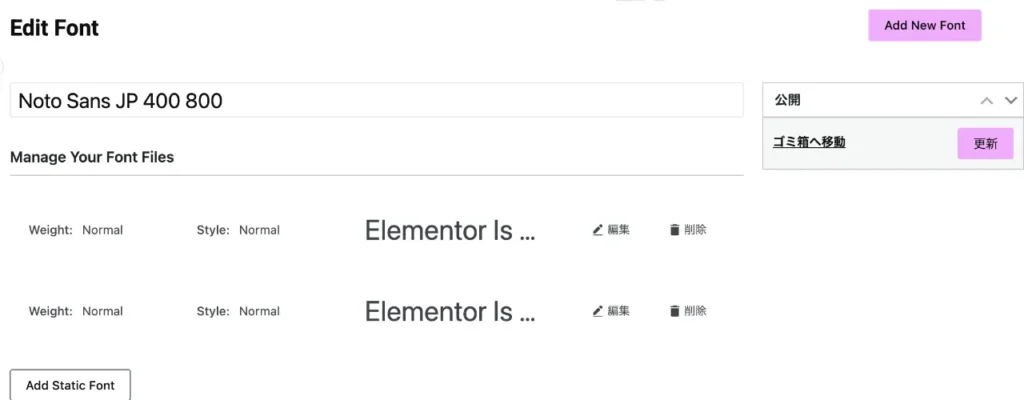This screenshot has height=400, width=1024.
Task: Click the trash delete icon in second font row
Action: click(675, 311)
